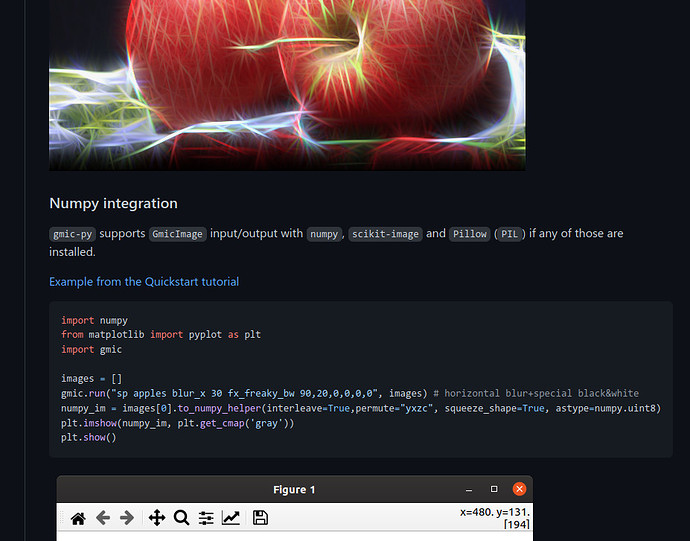The image size is (690, 541).
Task: Click the glowing apples image
Action: (x=287, y=85)
